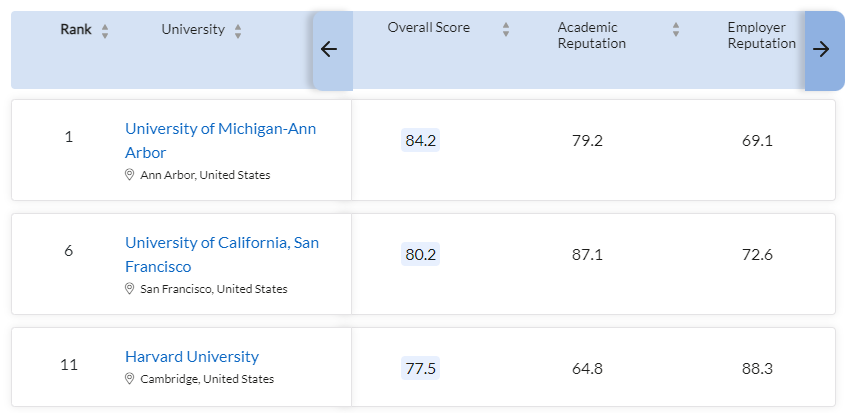Click the University column header label

pos(193,29)
